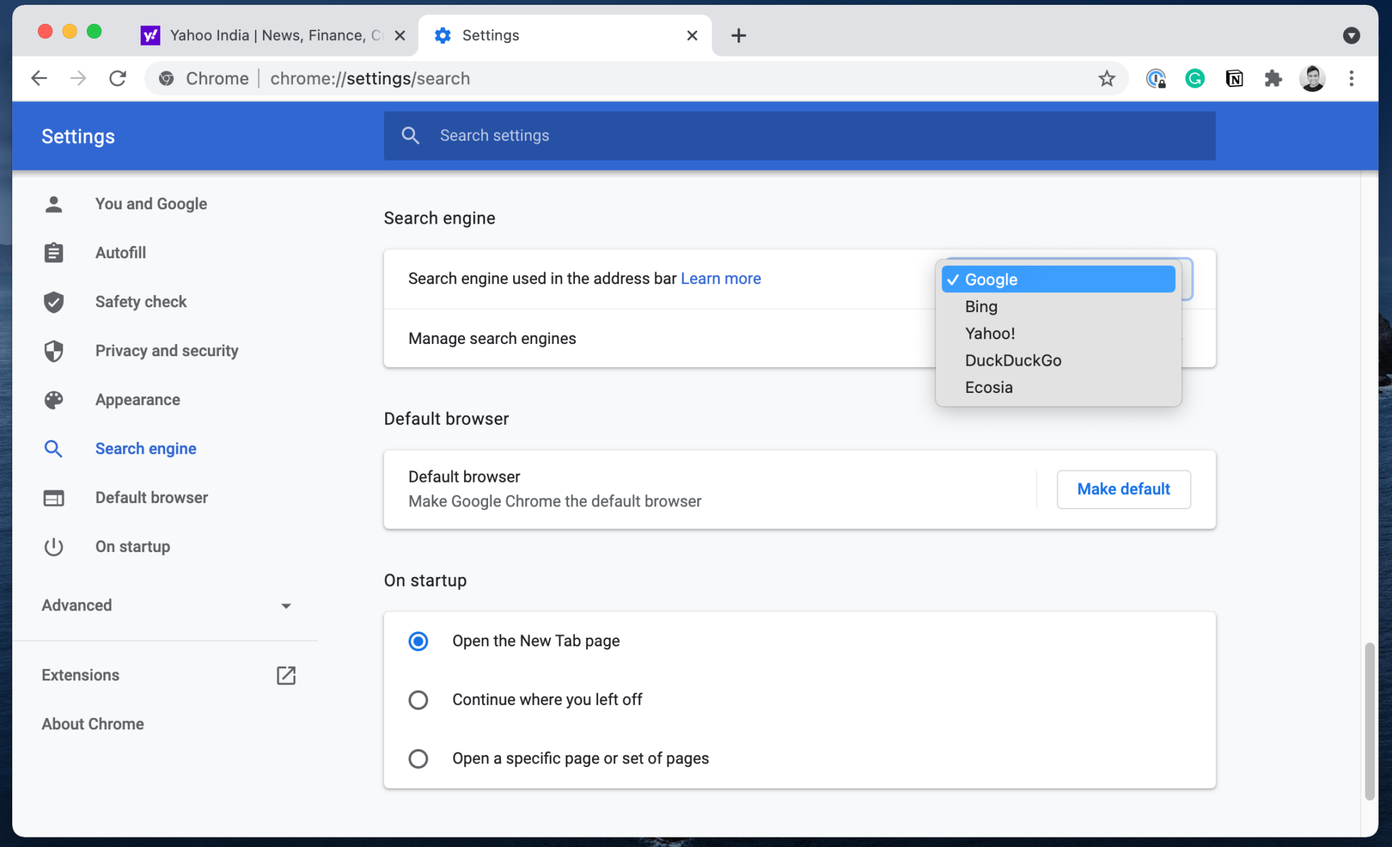This screenshot has width=1392, height=847.
Task: Click the address bar URL
Action: 370,78
